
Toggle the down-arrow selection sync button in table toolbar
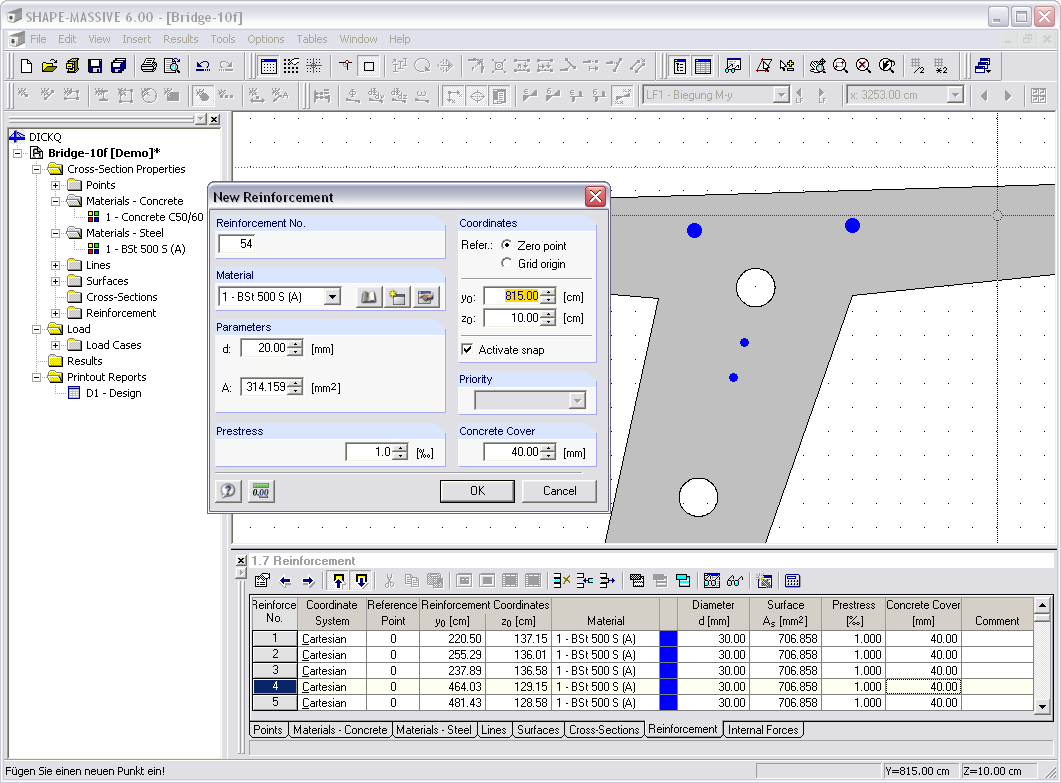361,581
